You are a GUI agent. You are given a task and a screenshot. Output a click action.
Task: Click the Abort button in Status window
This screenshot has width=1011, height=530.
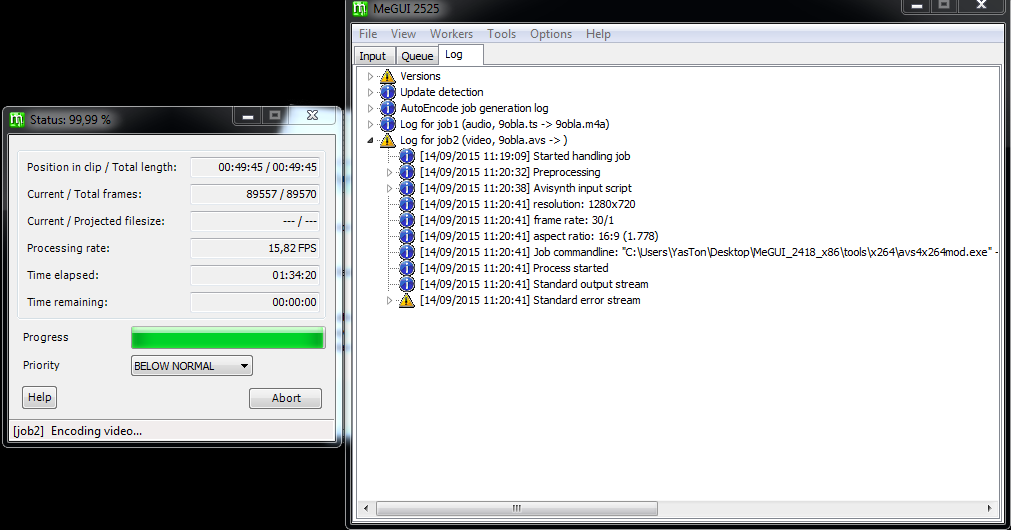tap(286, 398)
